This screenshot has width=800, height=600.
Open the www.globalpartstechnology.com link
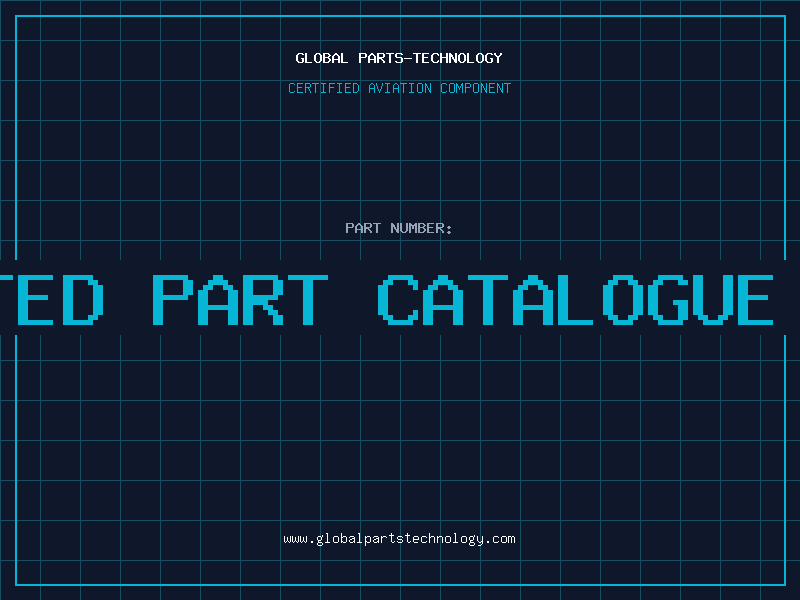(x=399, y=539)
